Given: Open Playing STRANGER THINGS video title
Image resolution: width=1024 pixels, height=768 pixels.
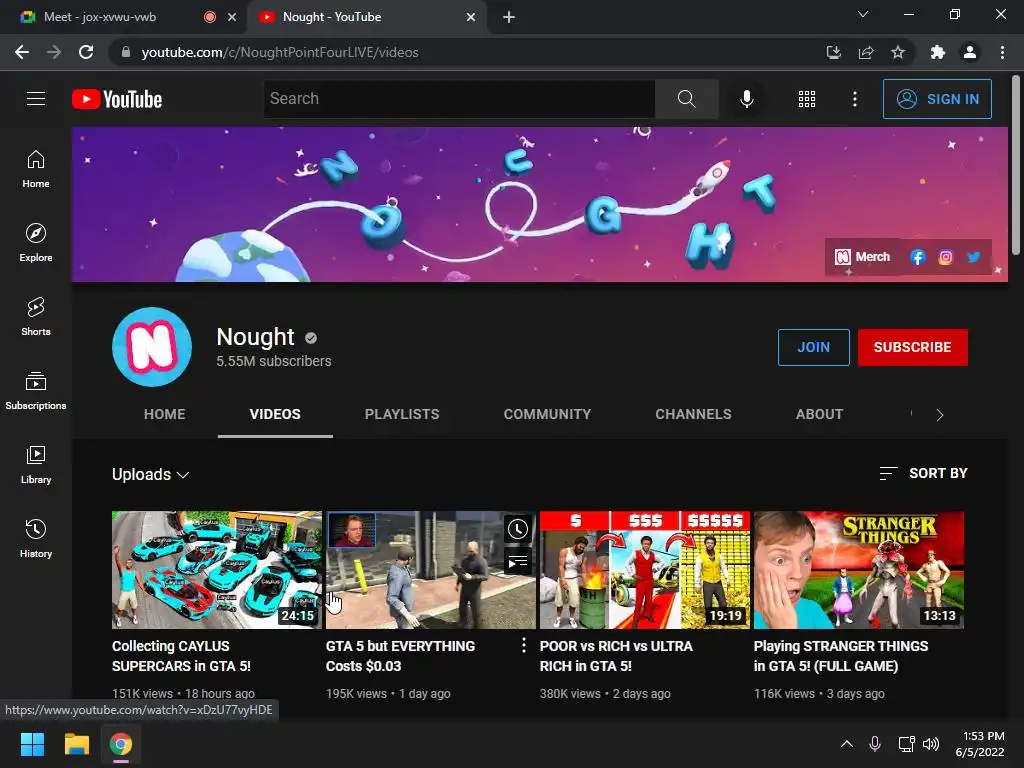Looking at the screenshot, I should 840,656.
